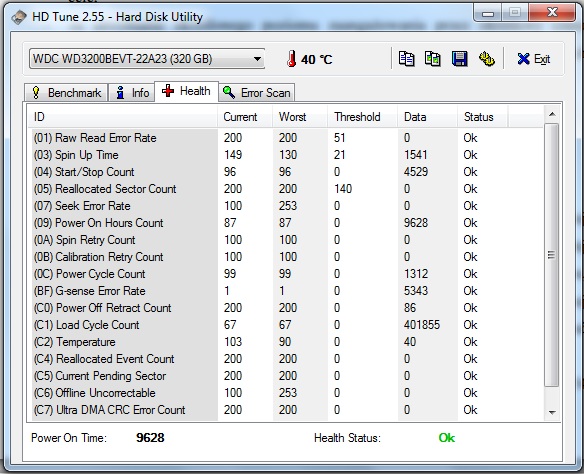Click the thermometer temperature icon

[x=292, y=59]
